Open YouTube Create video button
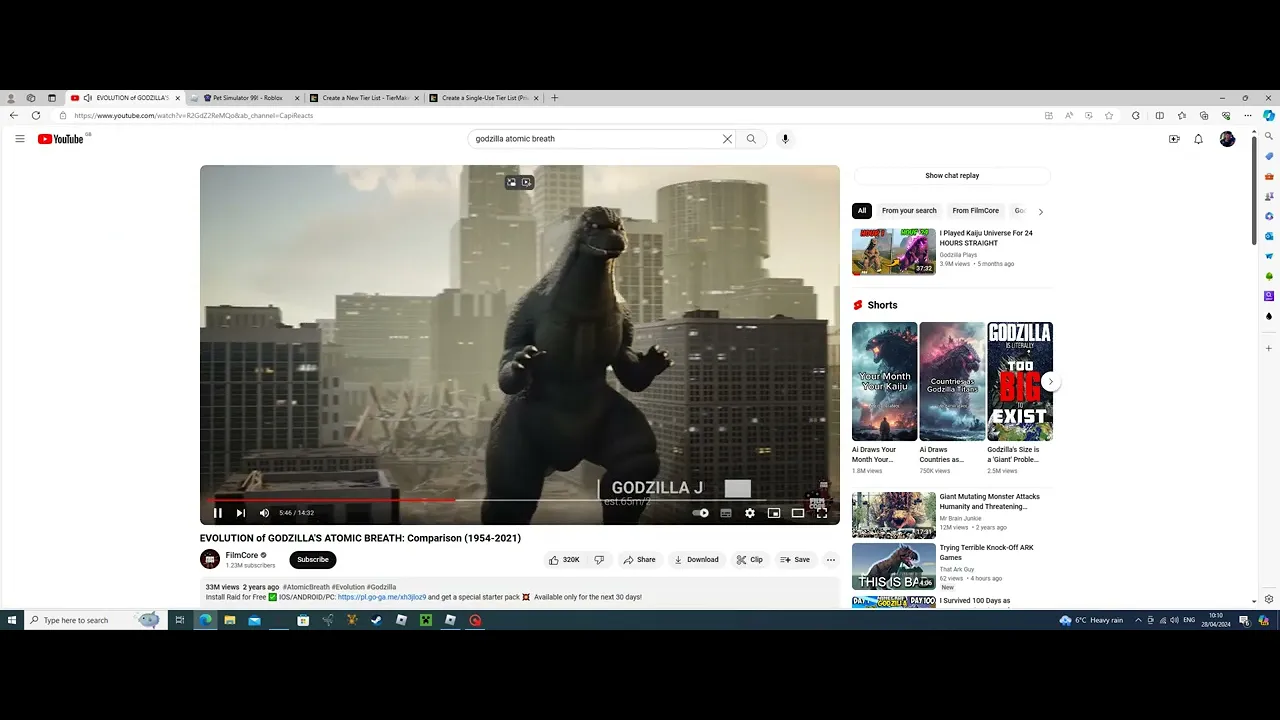The height and width of the screenshot is (720, 1280). [x=1174, y=139]
